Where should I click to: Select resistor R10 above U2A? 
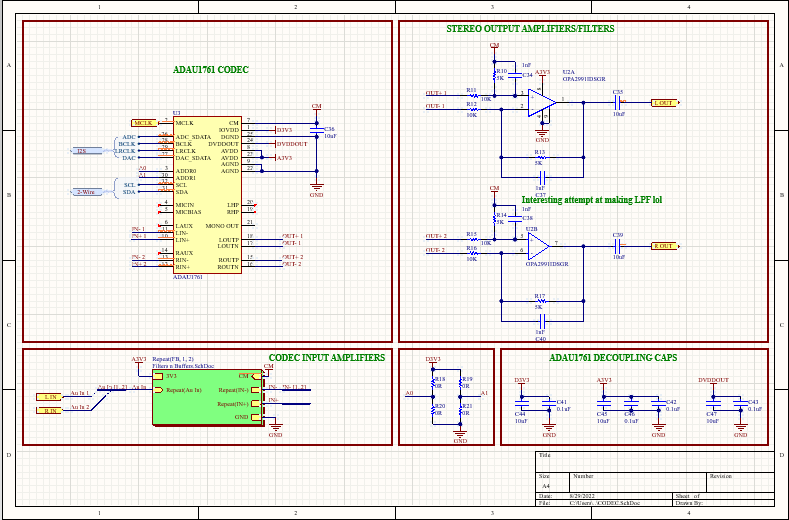[495, 75]
